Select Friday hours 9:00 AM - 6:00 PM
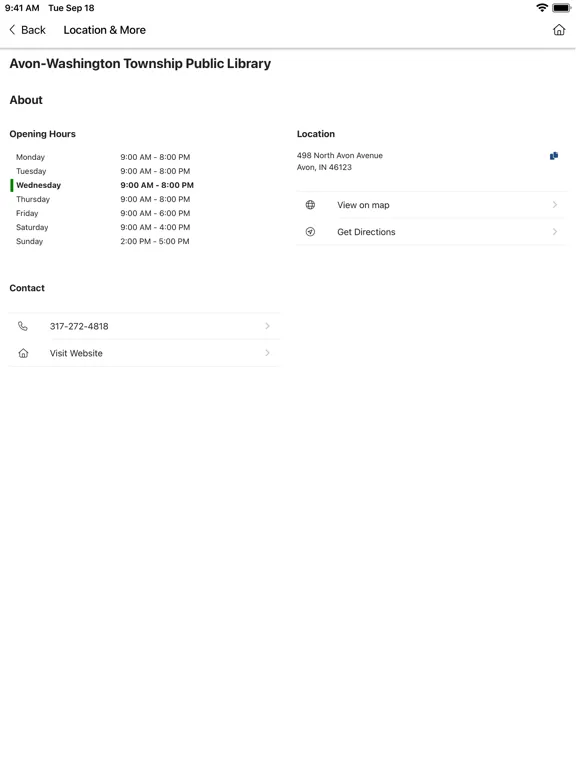Image resolution: width=576 pixels, height=768 pixels. tap(155, 214)
